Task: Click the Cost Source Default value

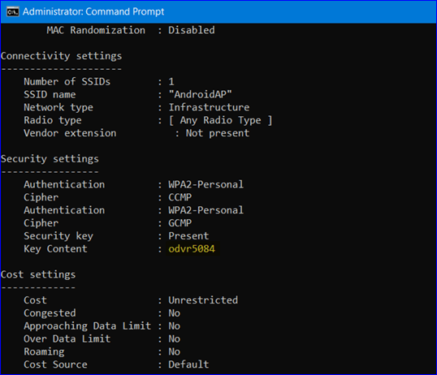Action: click(189, 365)
